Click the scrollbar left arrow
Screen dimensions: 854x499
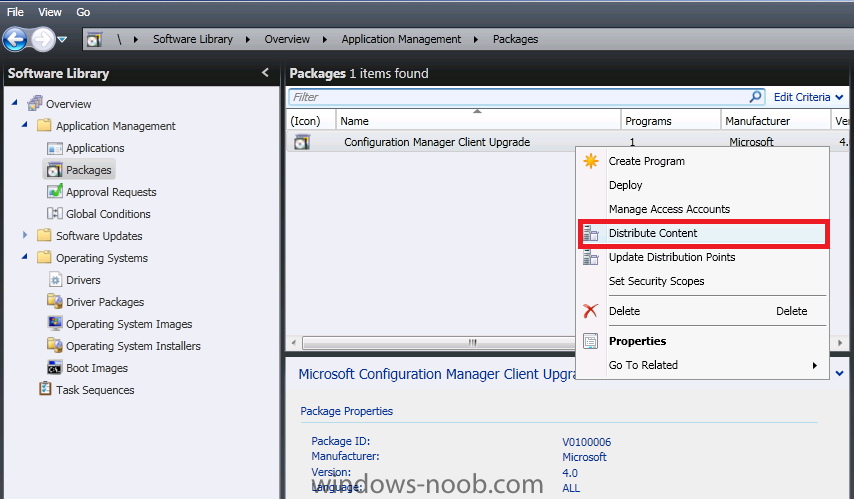(294, 343)
